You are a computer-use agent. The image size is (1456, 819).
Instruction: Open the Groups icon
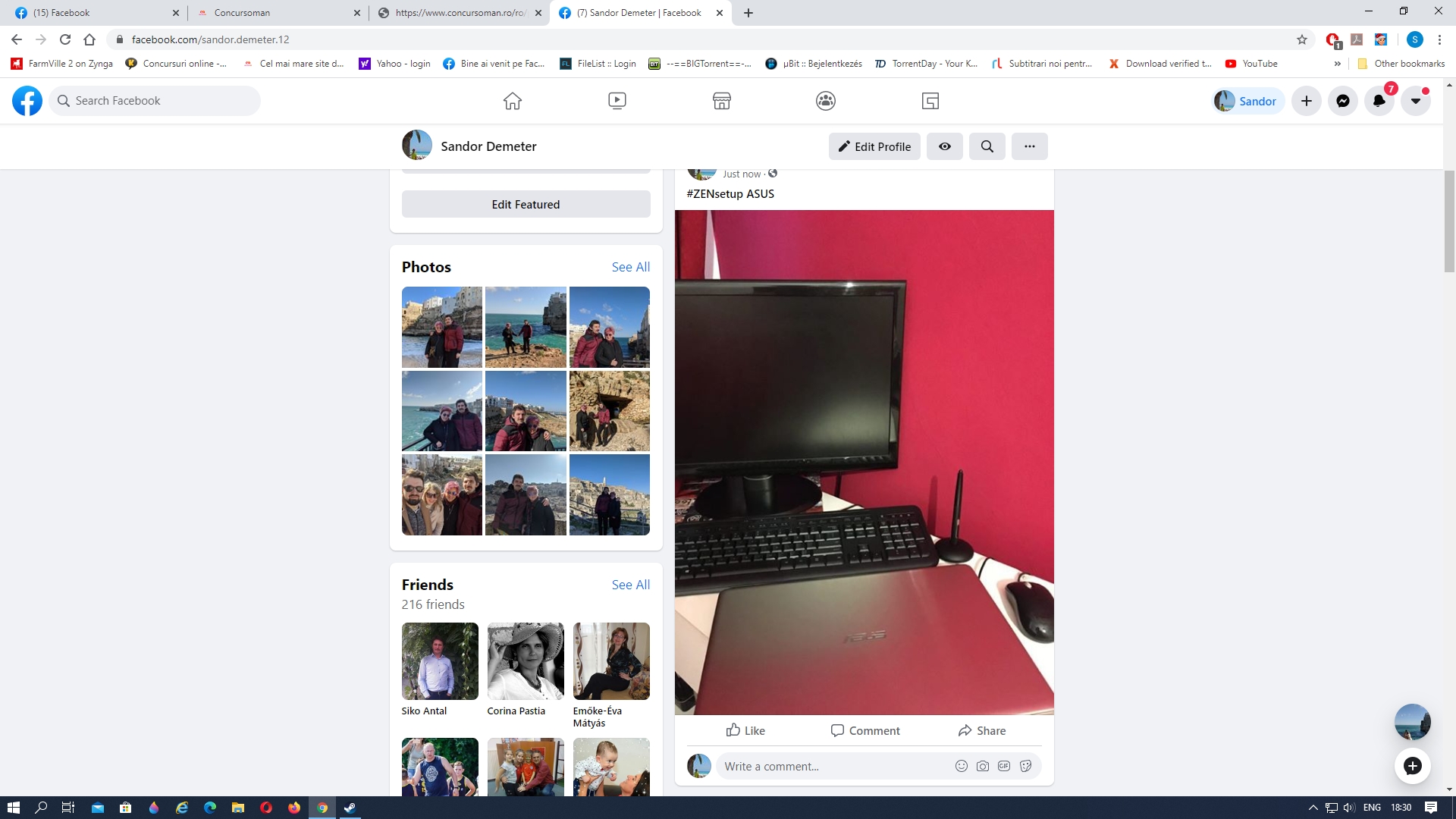[x=825, y=101]
